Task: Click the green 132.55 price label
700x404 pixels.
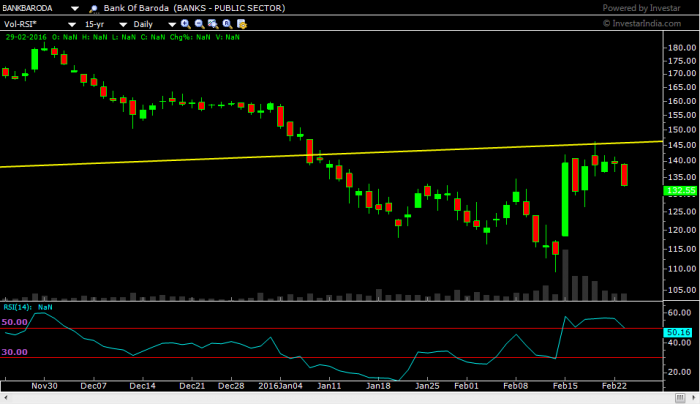Action: click(680, 191)
